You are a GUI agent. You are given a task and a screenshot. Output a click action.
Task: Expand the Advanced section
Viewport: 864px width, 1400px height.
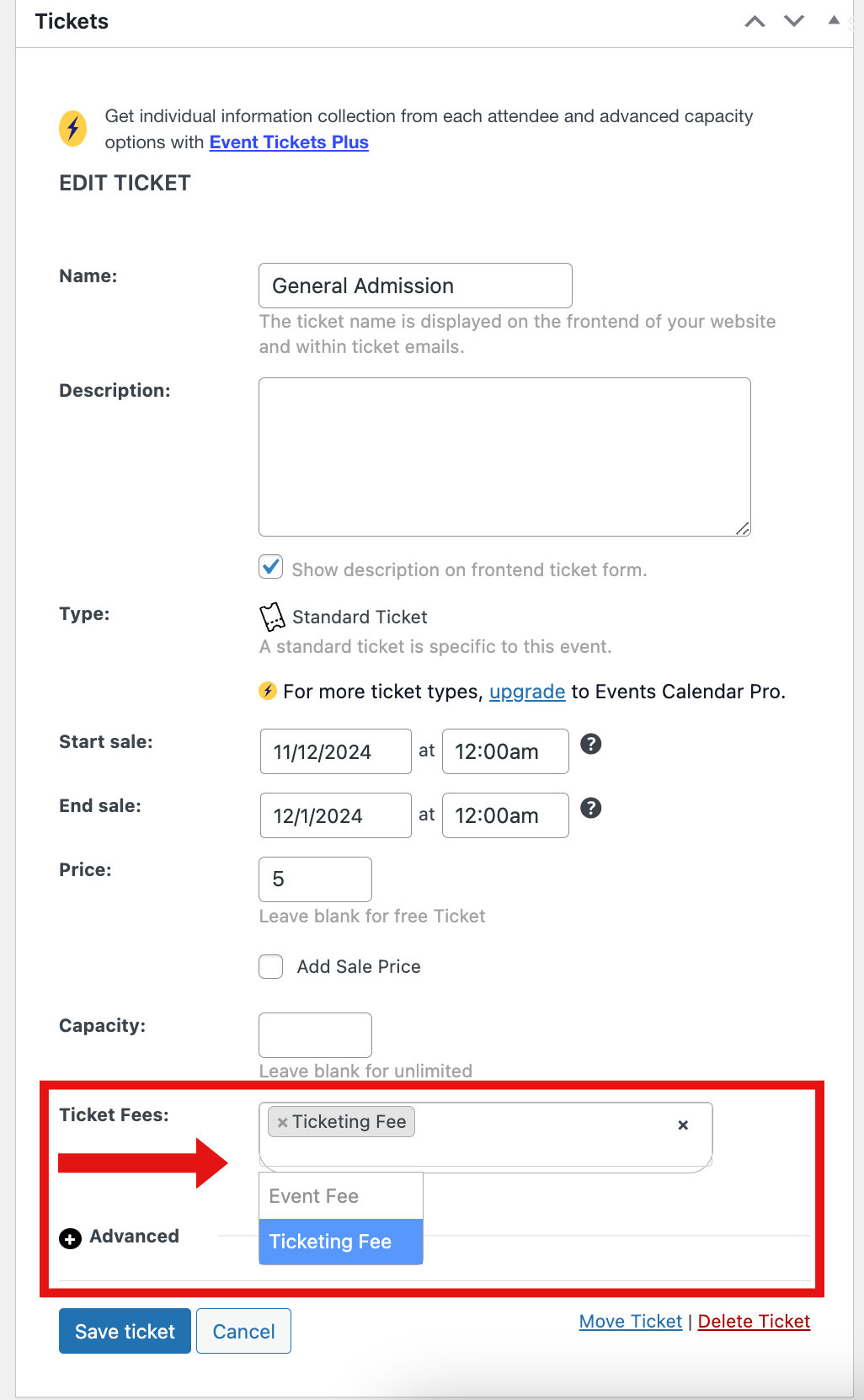134,1236
